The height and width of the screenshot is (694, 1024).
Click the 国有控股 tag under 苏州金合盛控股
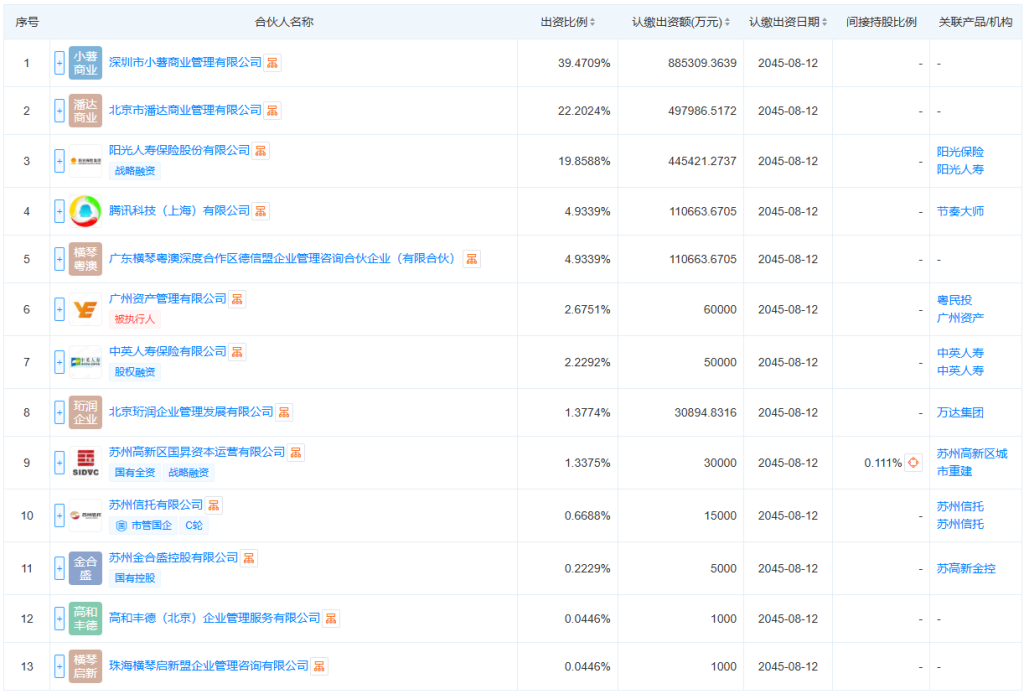[x=135, y=578]
